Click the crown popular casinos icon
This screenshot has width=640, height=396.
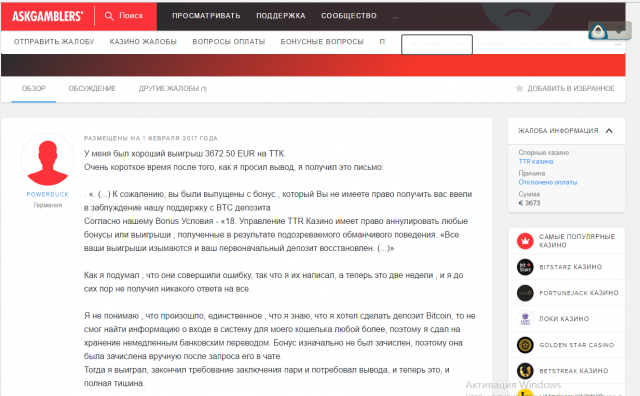[x=525, y=241]
